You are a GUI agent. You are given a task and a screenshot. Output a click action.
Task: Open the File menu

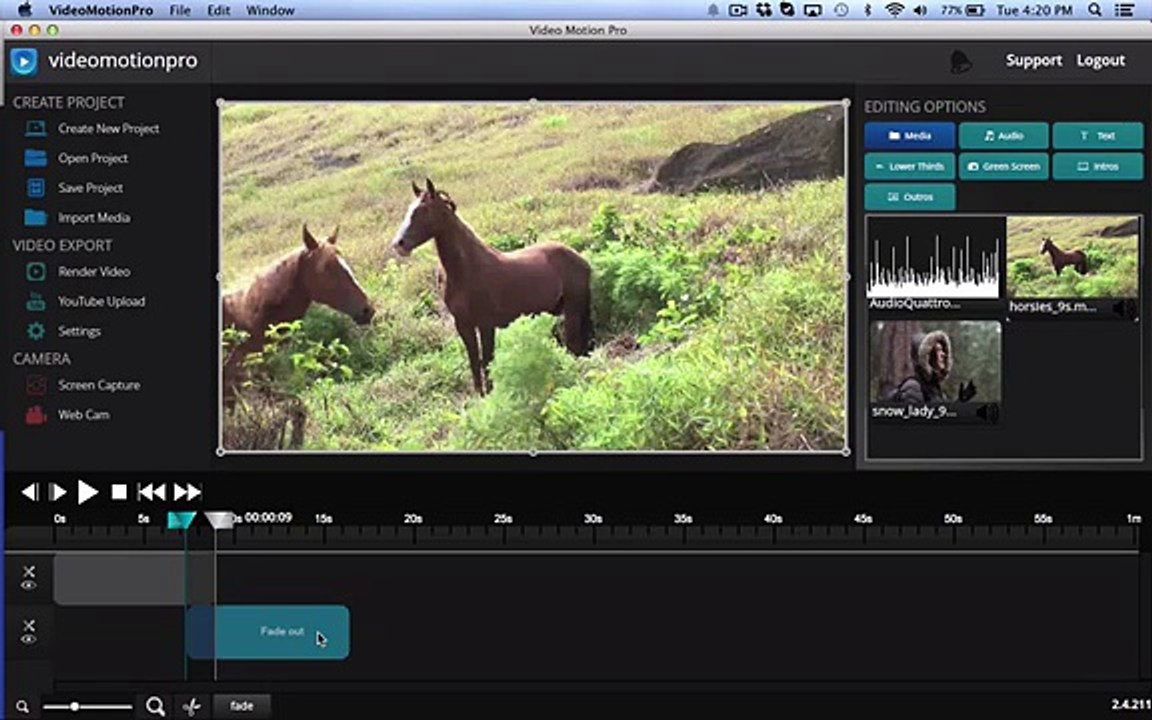pos(179,10)
